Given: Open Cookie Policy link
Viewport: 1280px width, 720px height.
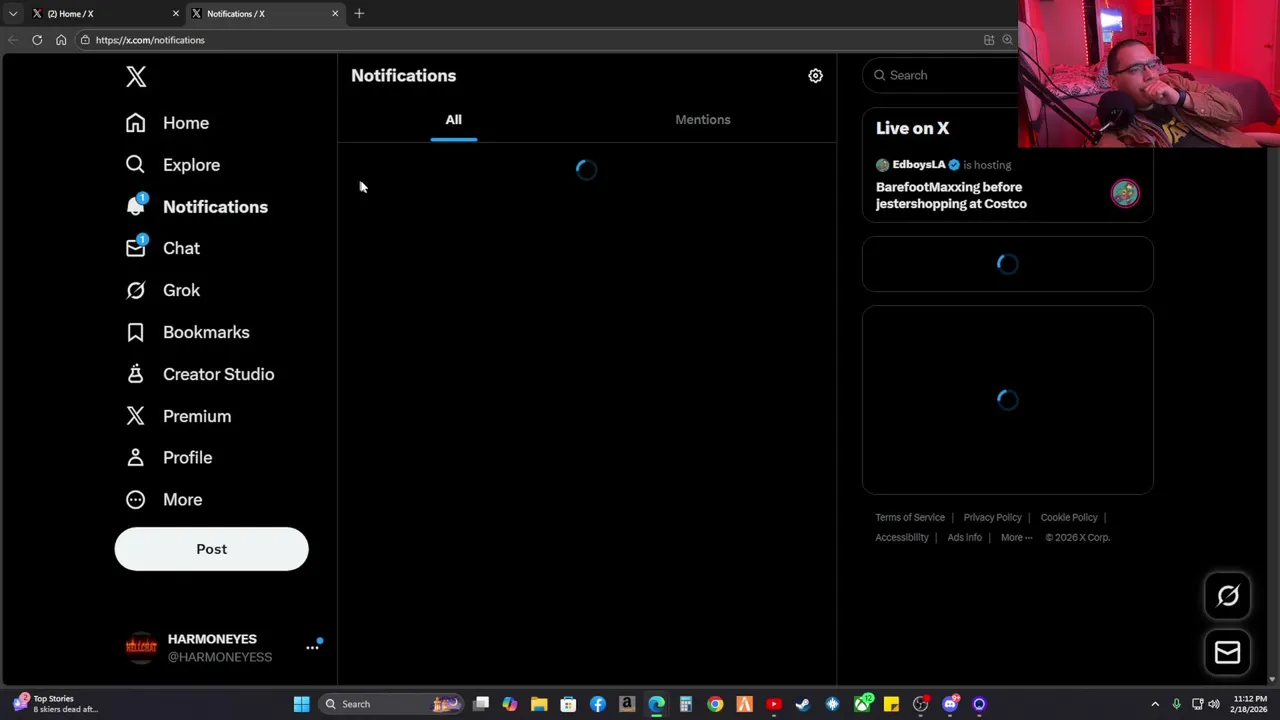Looking at the screenshot, I should click(x=1069, y=518).
